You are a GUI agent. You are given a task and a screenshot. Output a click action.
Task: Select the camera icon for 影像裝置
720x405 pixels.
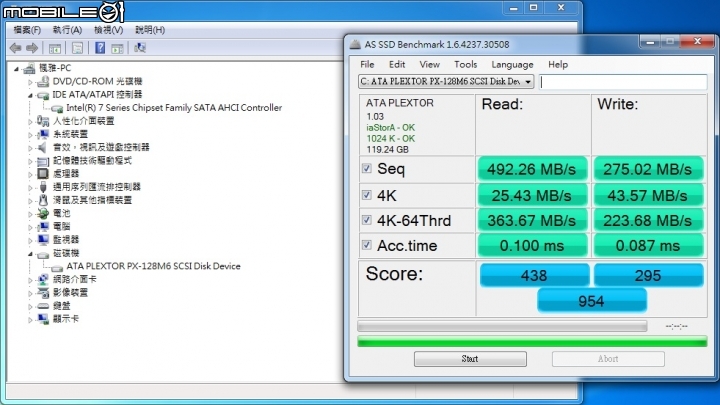coord(43,292)
